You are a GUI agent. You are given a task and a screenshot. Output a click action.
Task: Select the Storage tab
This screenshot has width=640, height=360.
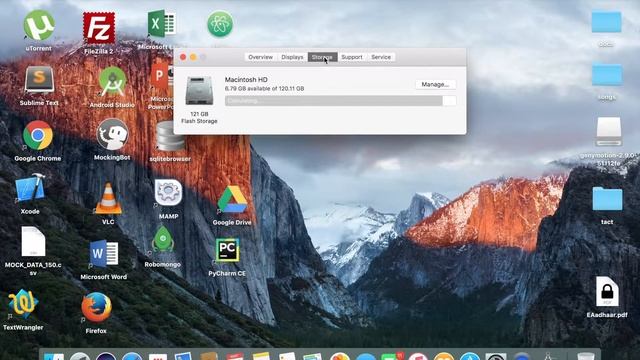pyautogui.click(x=322, y=57)
